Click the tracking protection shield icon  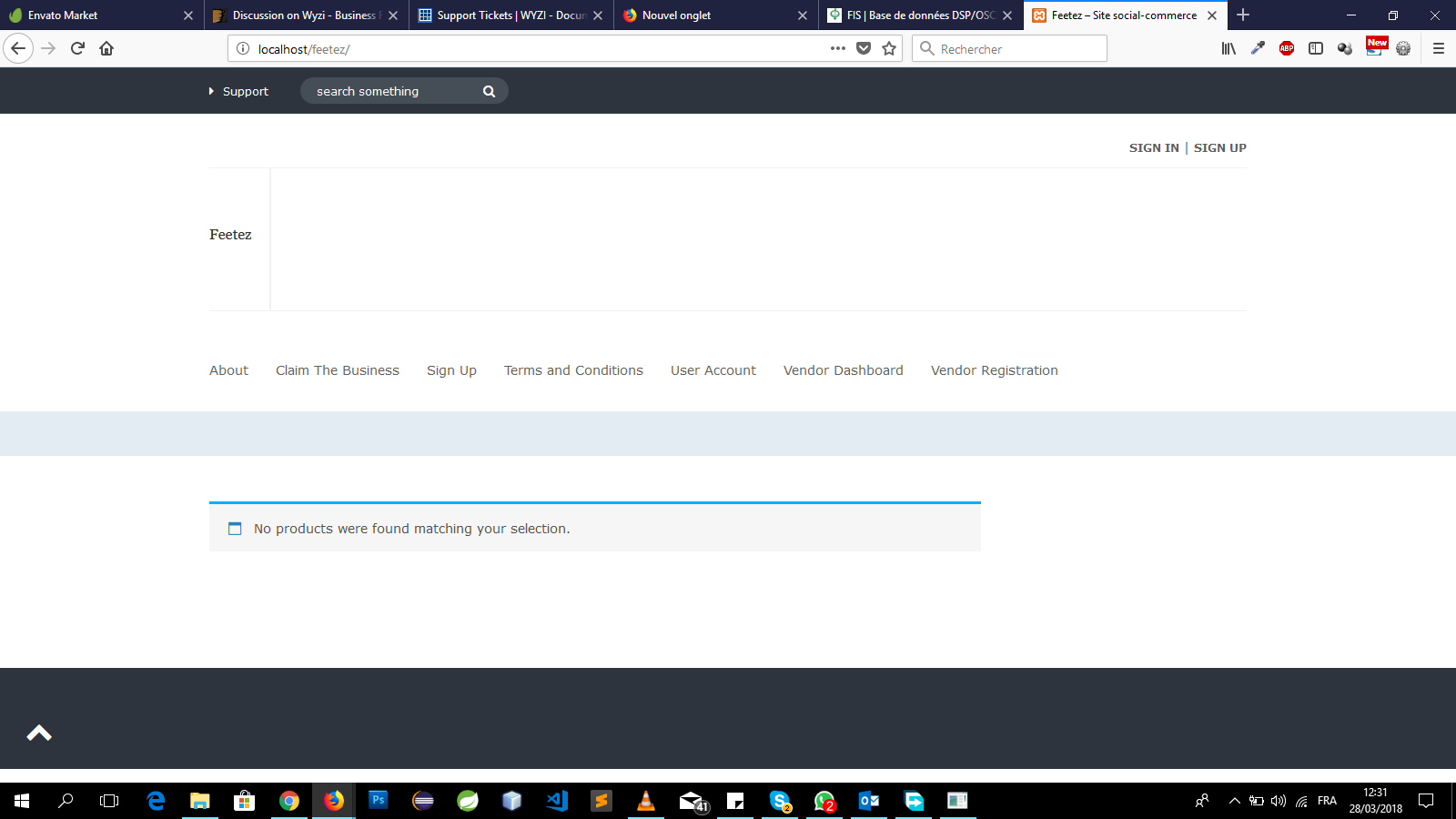(864, 48)
